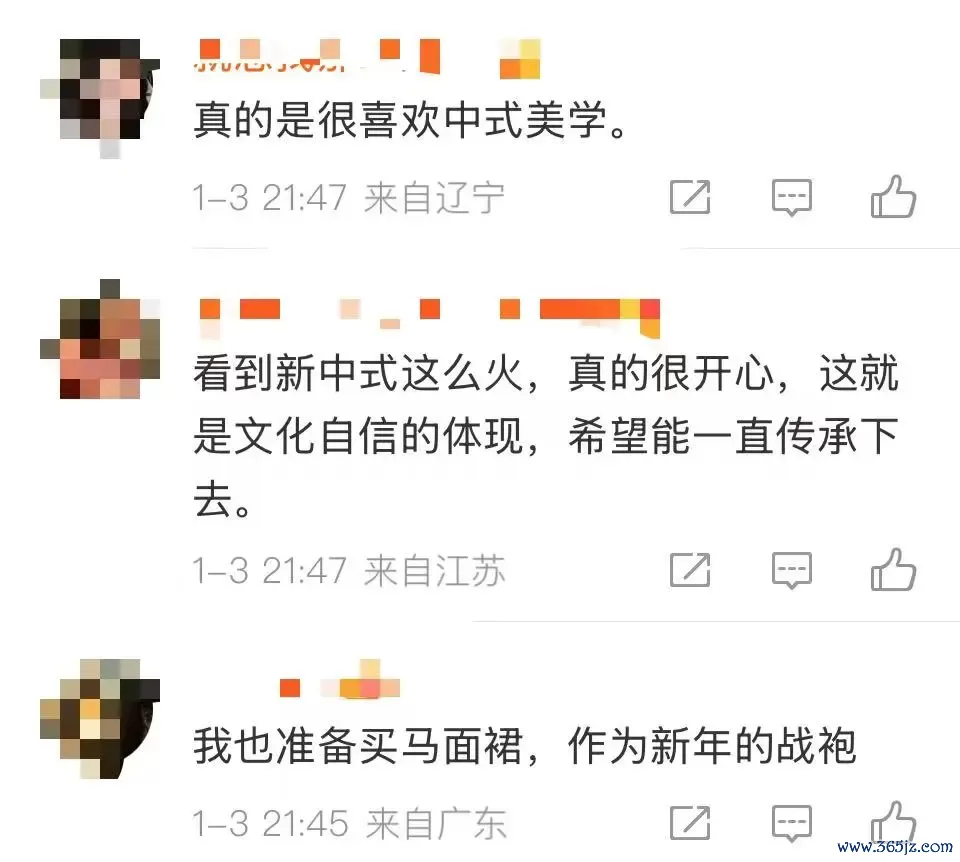The width and height of the screenshot is (960, 862).
Task: Tap the comment text starting with 看到新中式这么火
Action: [x=546, y=436]
